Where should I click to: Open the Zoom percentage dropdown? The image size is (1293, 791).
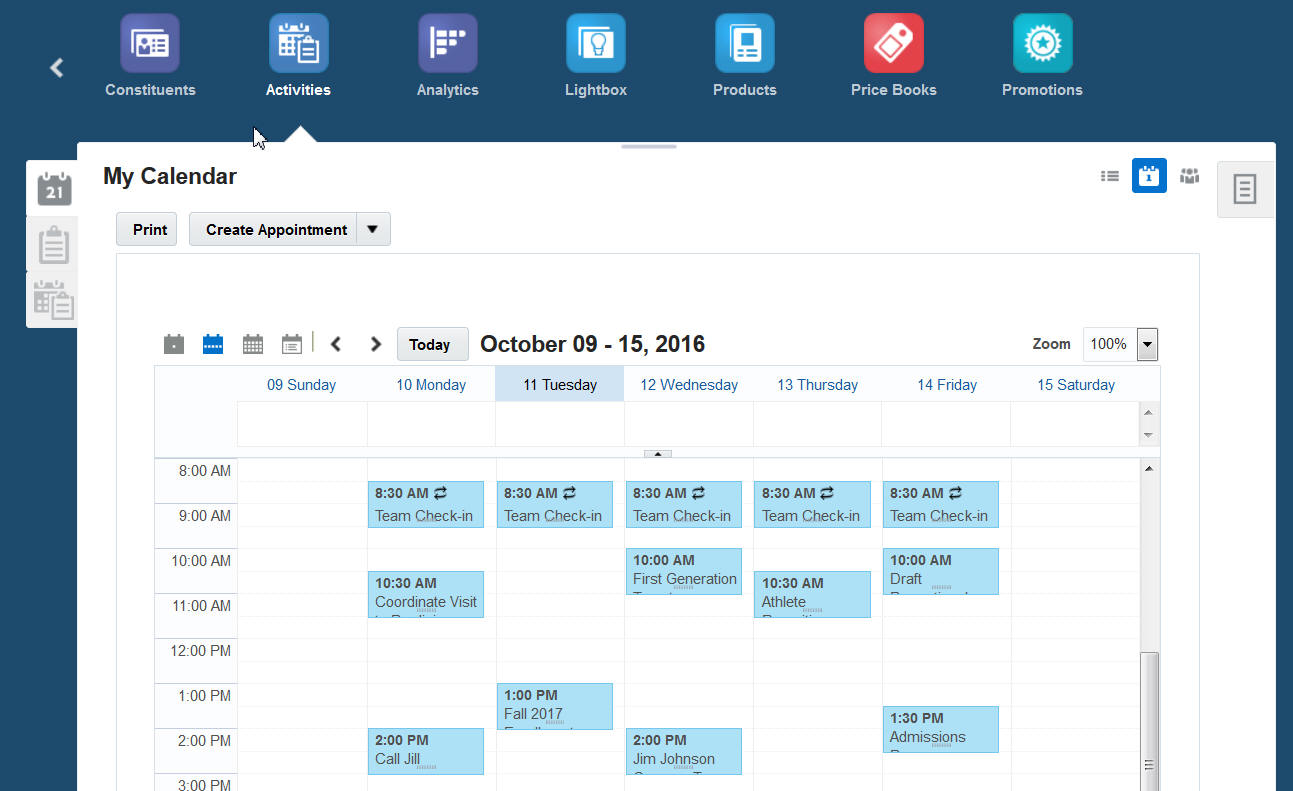(1147, 344)
